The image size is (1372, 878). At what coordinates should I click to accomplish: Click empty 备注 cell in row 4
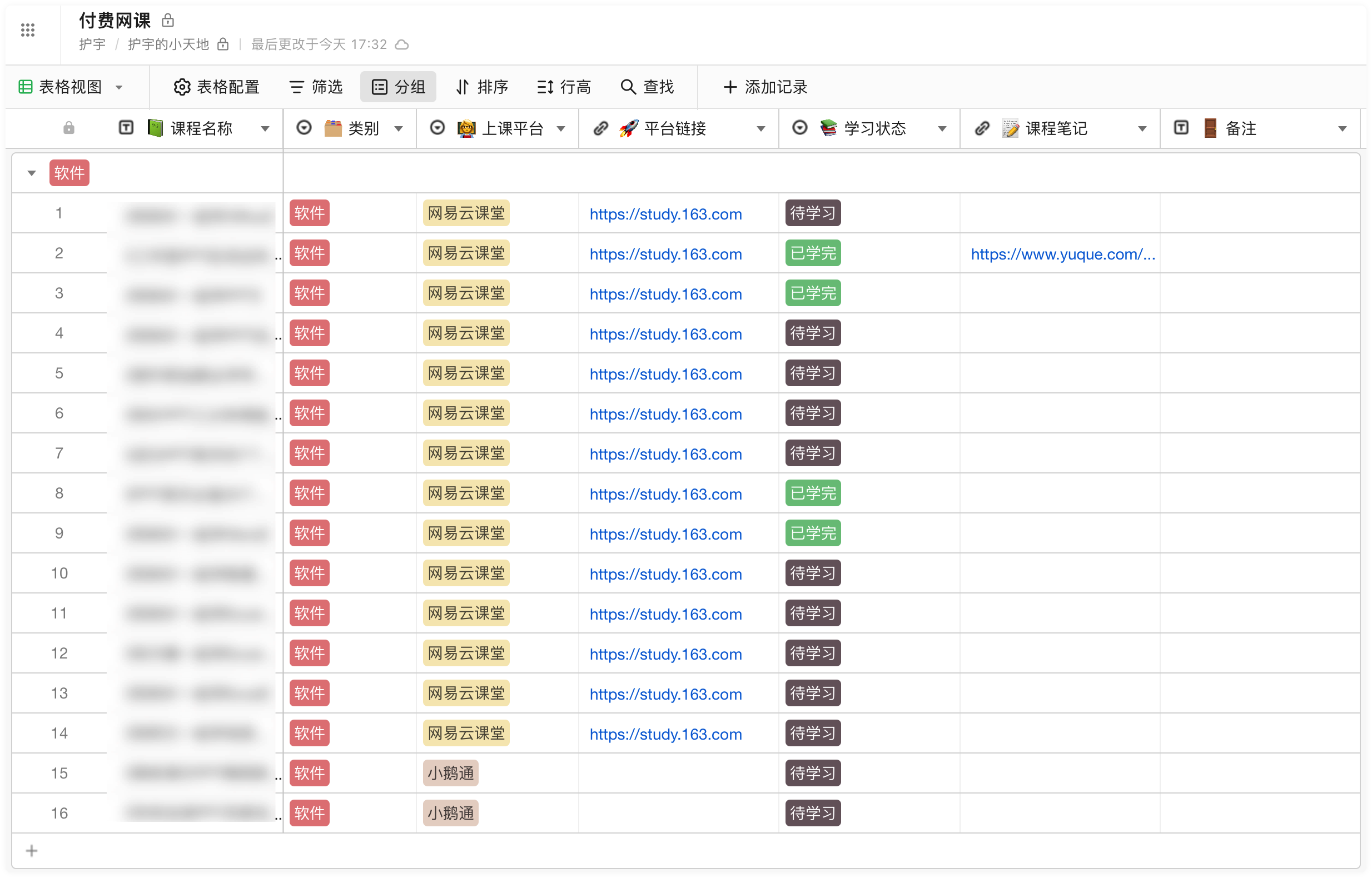tap(1260, 333)
